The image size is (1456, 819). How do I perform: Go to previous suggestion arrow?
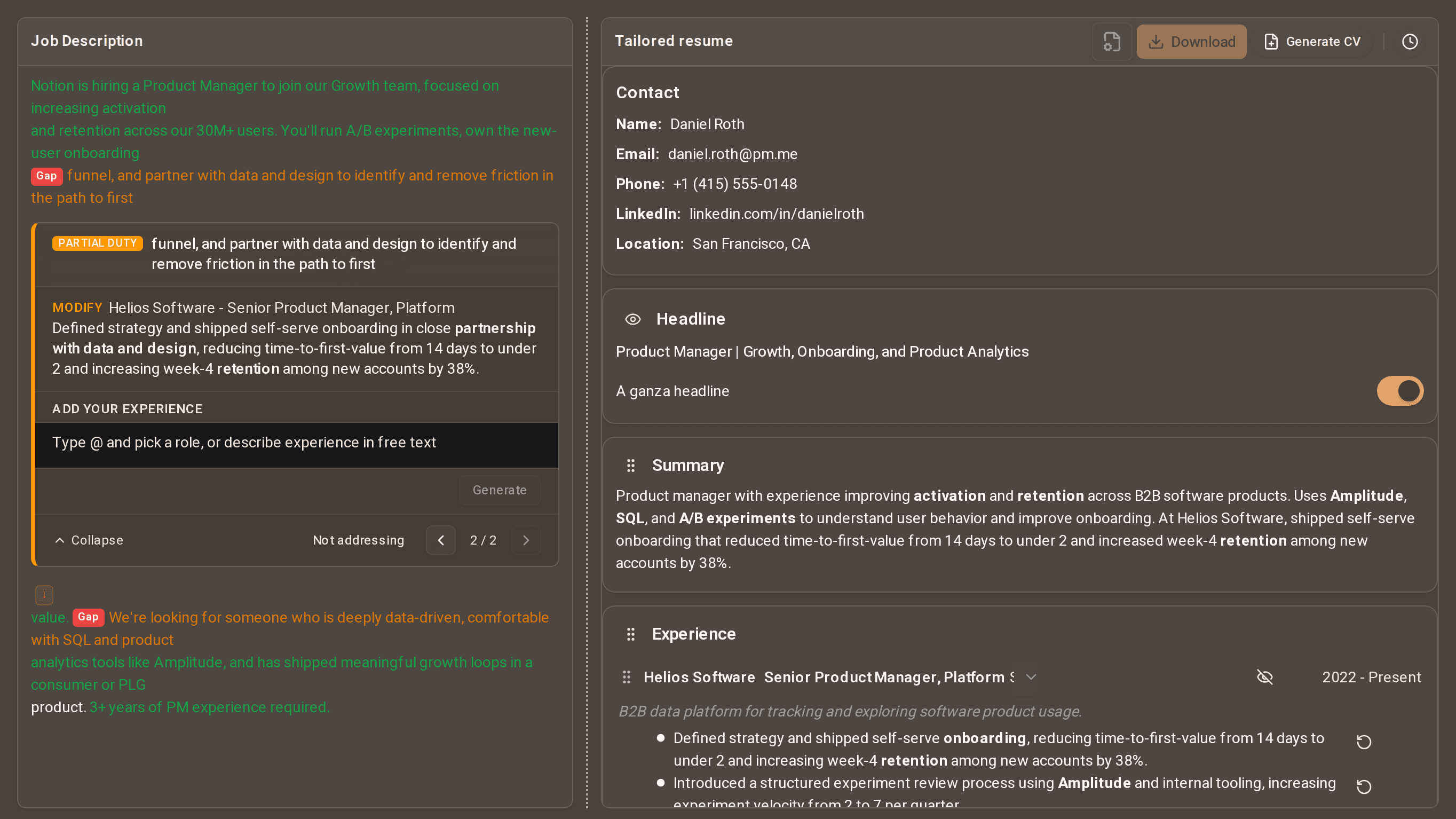441,540
